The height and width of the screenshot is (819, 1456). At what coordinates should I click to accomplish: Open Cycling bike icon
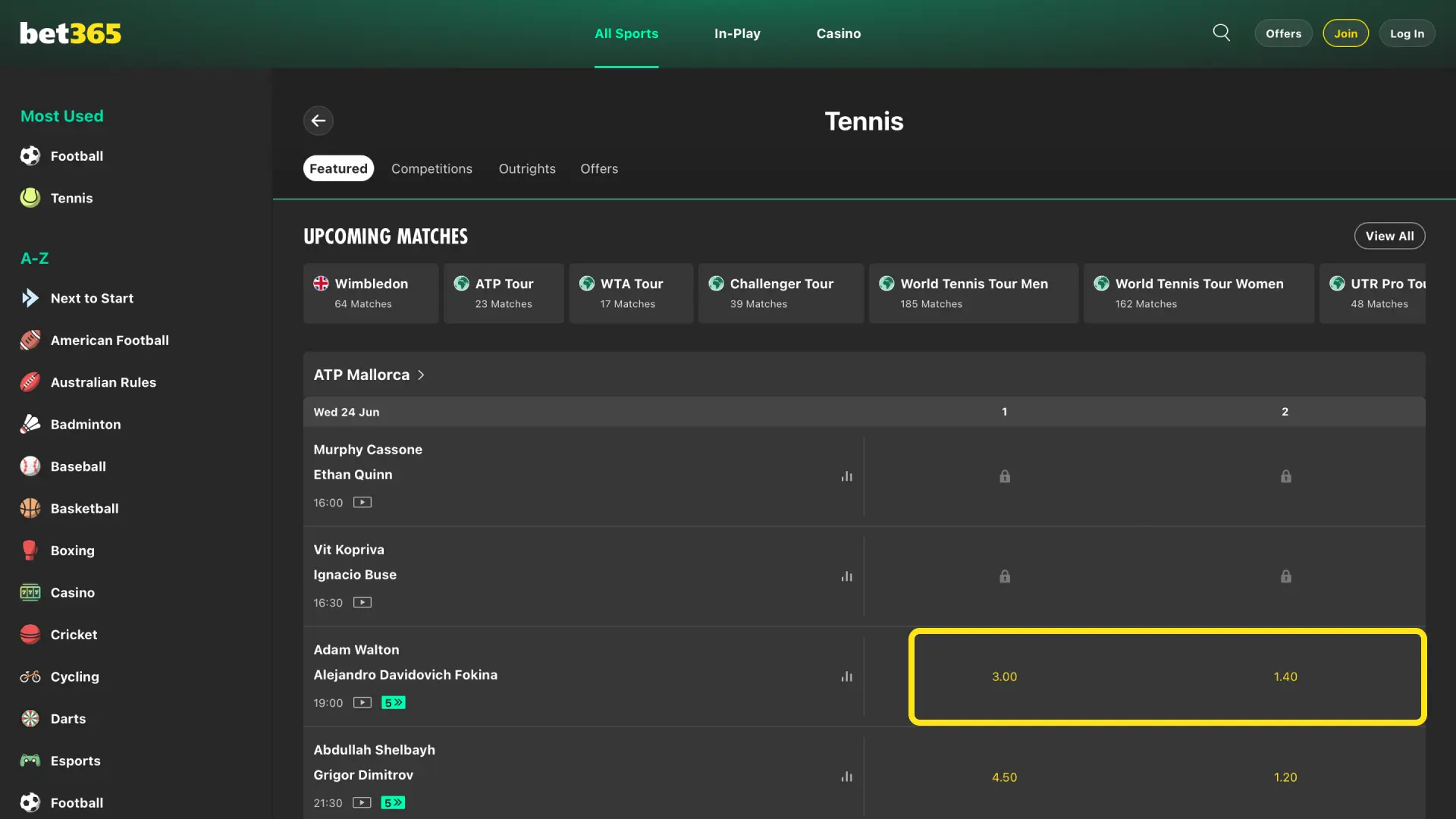point(30,676)
